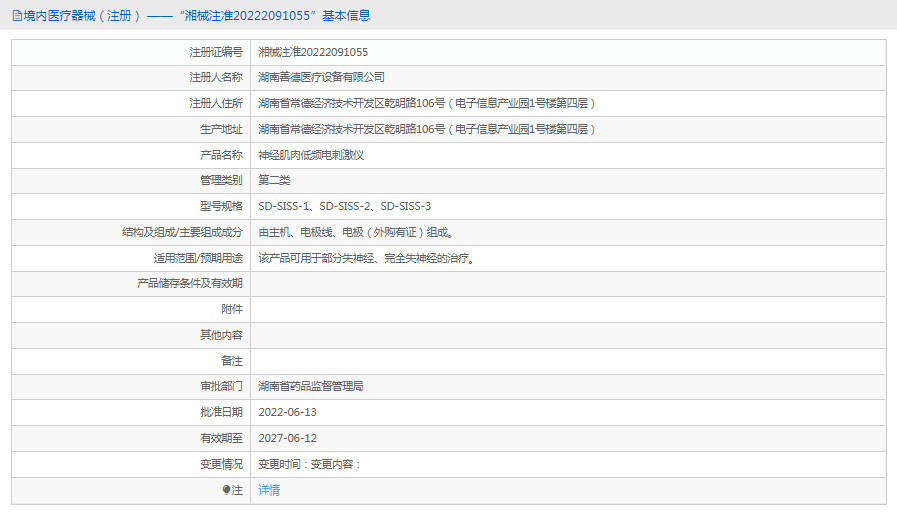Click the 批准日期 row label
The image size is (897, 514).
coord(221,412)
